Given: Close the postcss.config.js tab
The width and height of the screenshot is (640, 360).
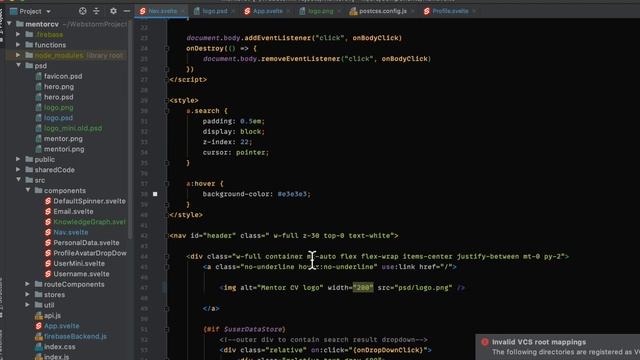Looking at the screenshot, I should click(412, 11).
